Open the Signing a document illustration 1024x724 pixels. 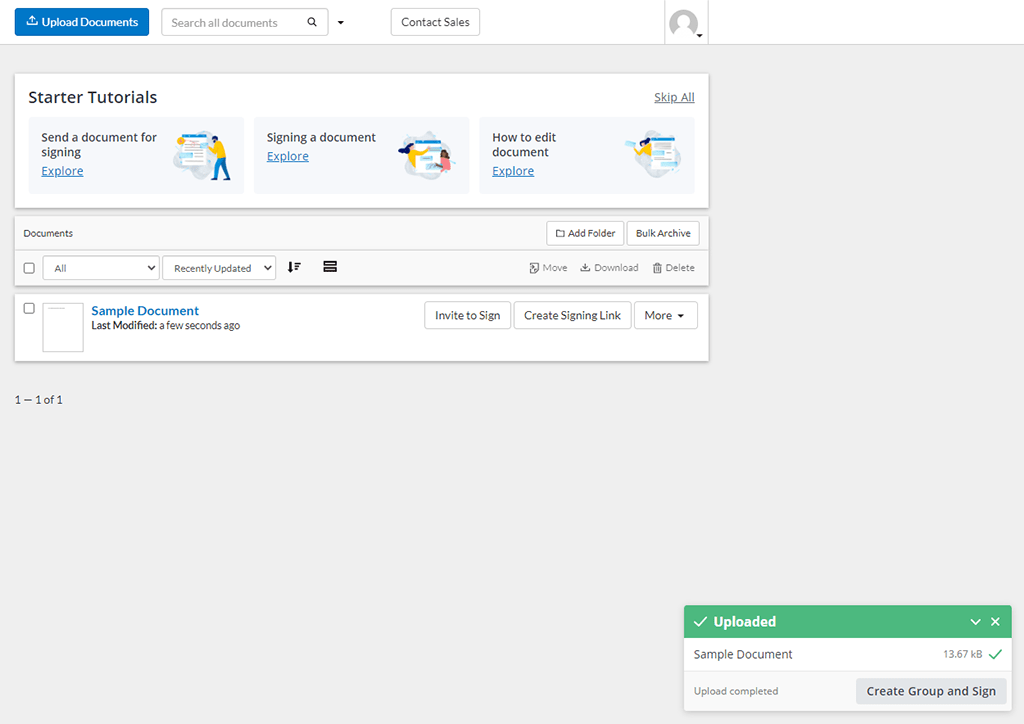click(426, 155)
